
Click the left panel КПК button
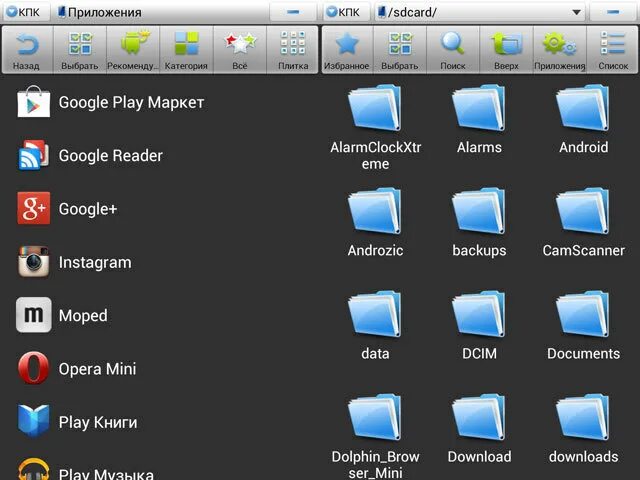pyautogui.click(x=25, y=12)
